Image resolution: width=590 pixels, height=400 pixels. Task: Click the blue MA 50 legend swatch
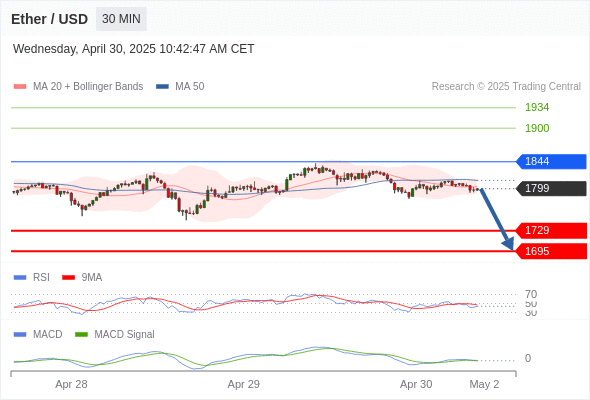[x=163, y=87]
